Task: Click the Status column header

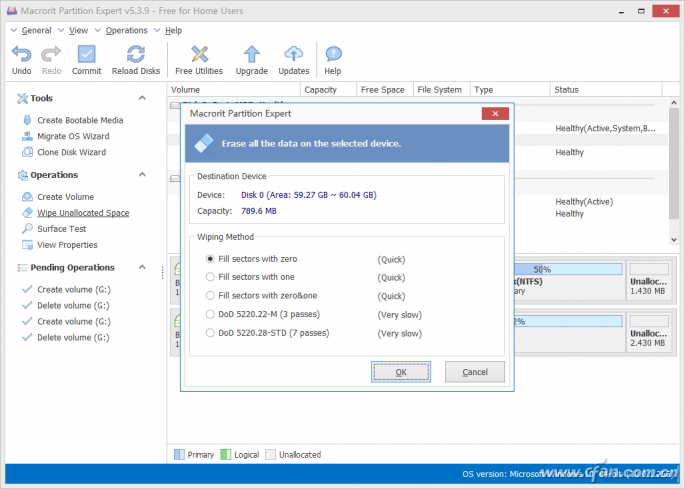Action: (606, 90)
